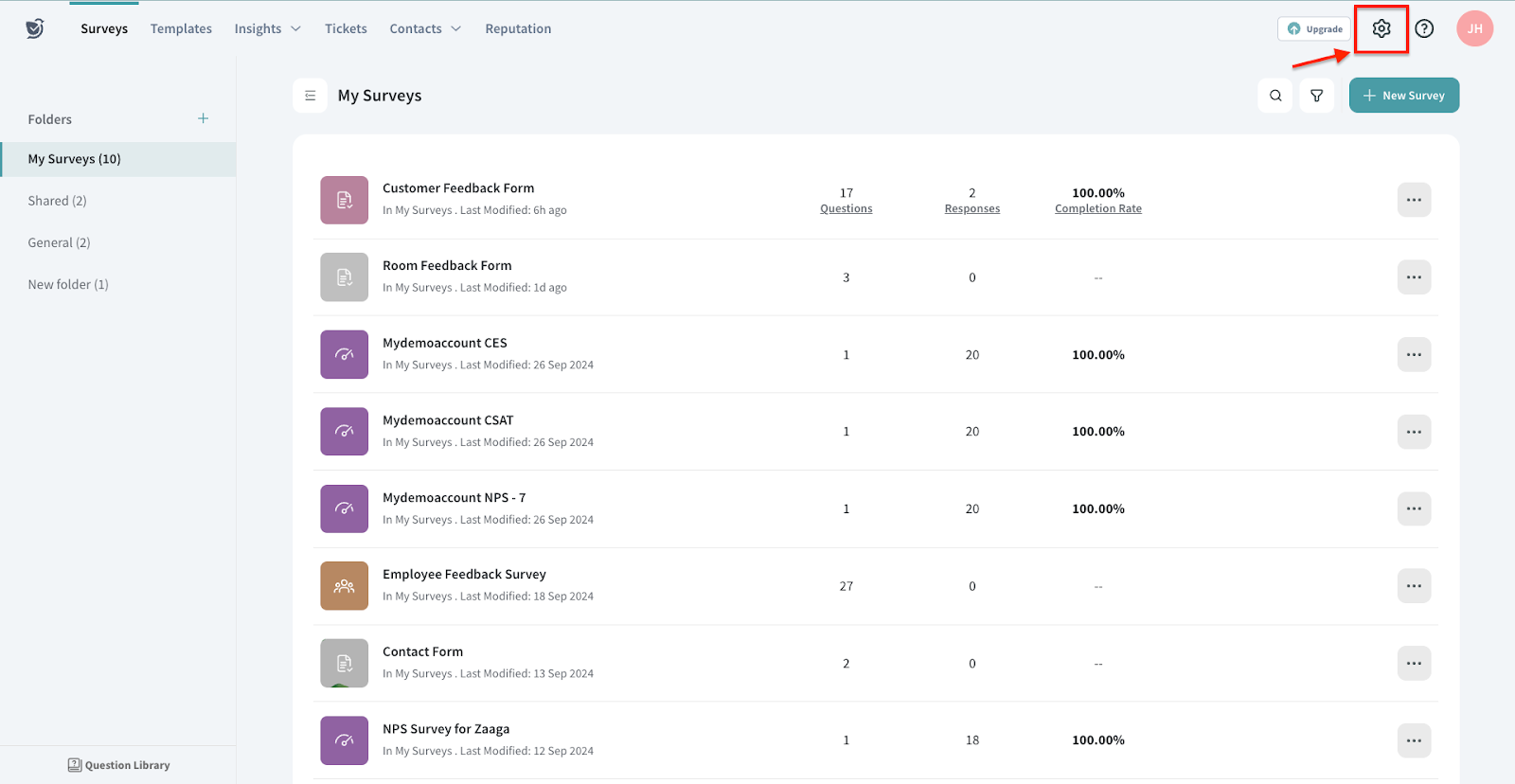Expand the Insights dropdown menu

tap(267, 28)
